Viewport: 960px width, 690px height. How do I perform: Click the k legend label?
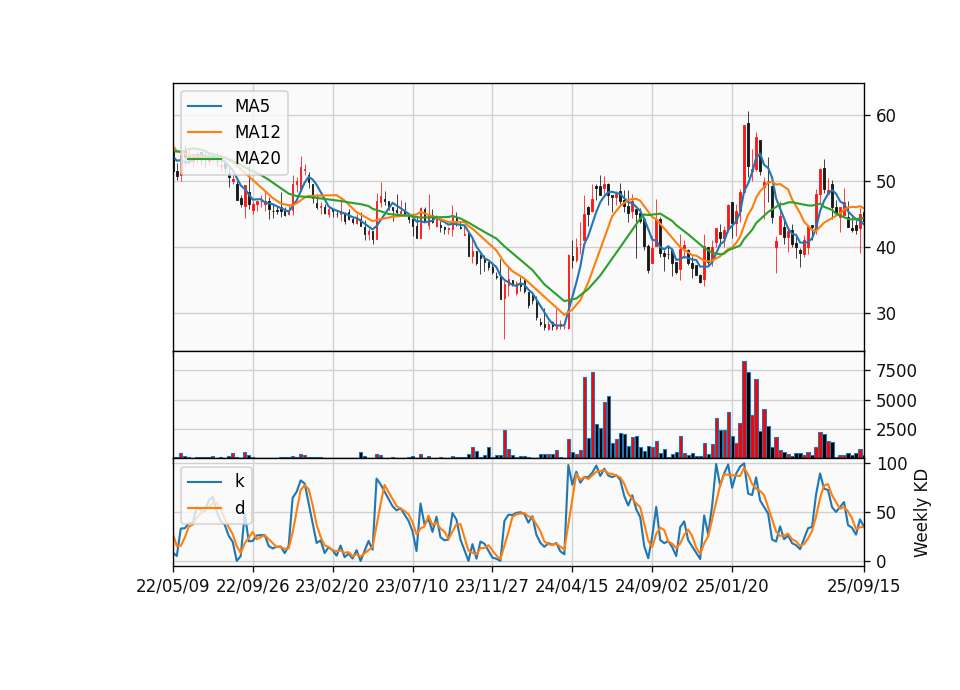click(x=239, y=481)
